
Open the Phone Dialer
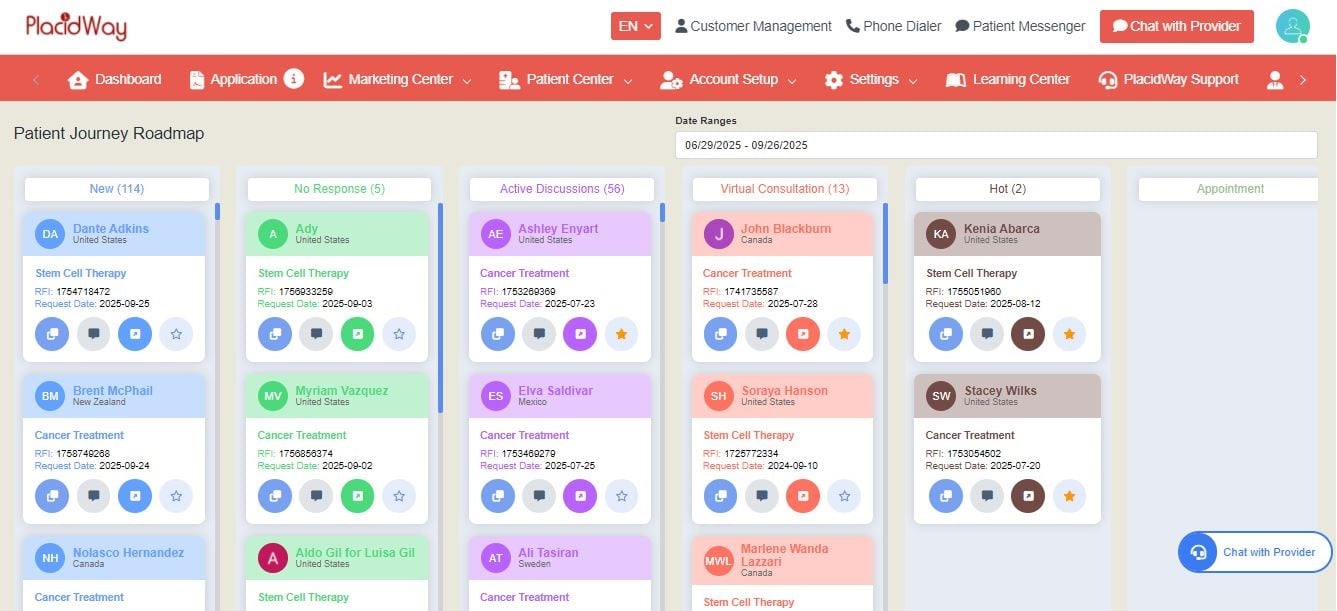pos(894,26)
